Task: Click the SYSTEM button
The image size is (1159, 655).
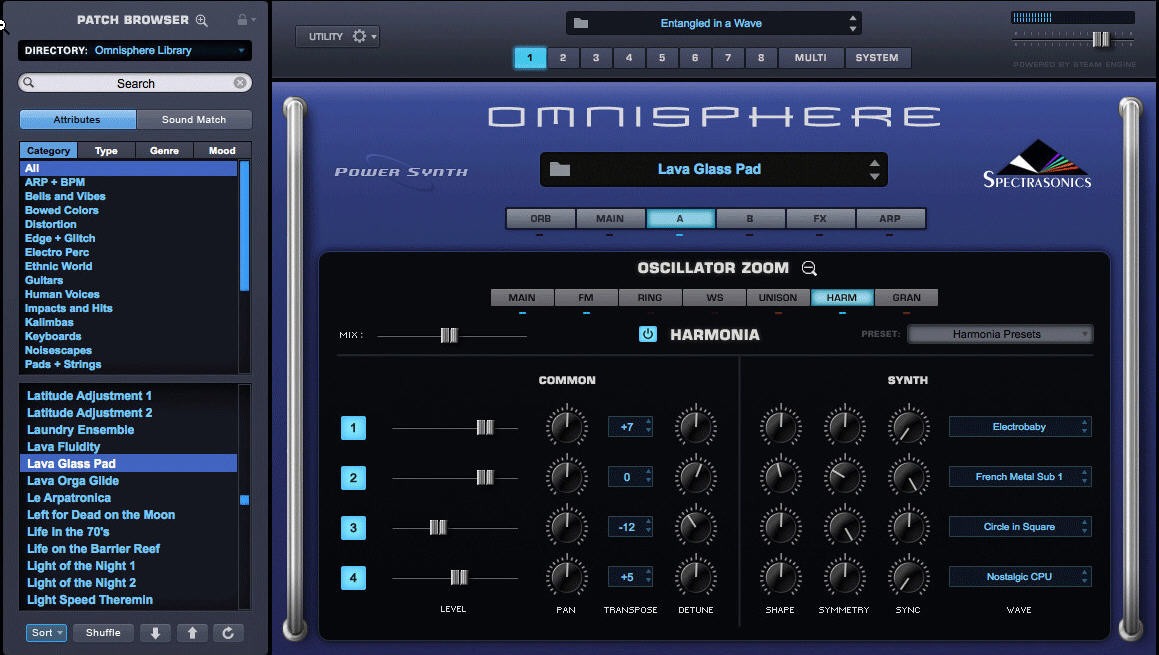Action: (877, 58)
